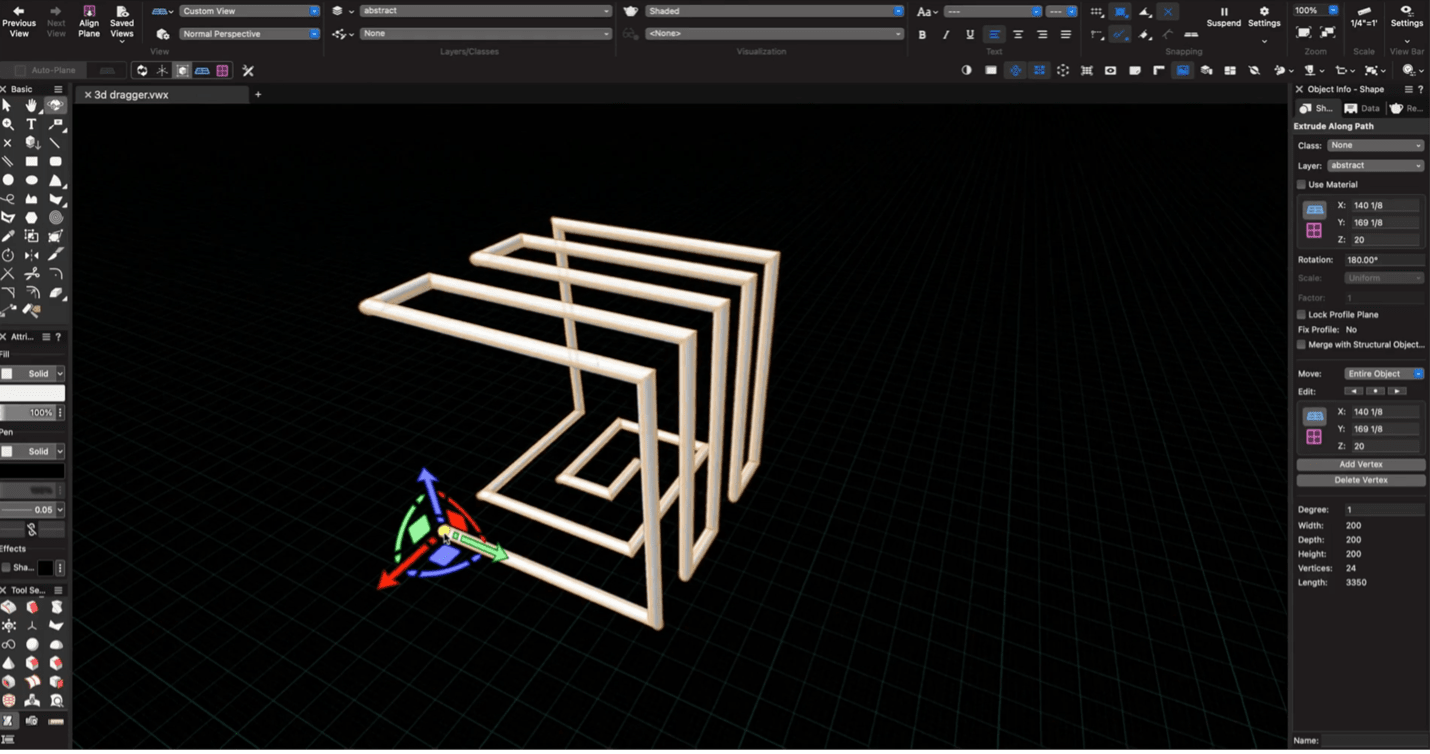Select the 3d dragger.vwx document tab
The image size is (1430, 754).
pyautogui.click(x=161, y=95)
